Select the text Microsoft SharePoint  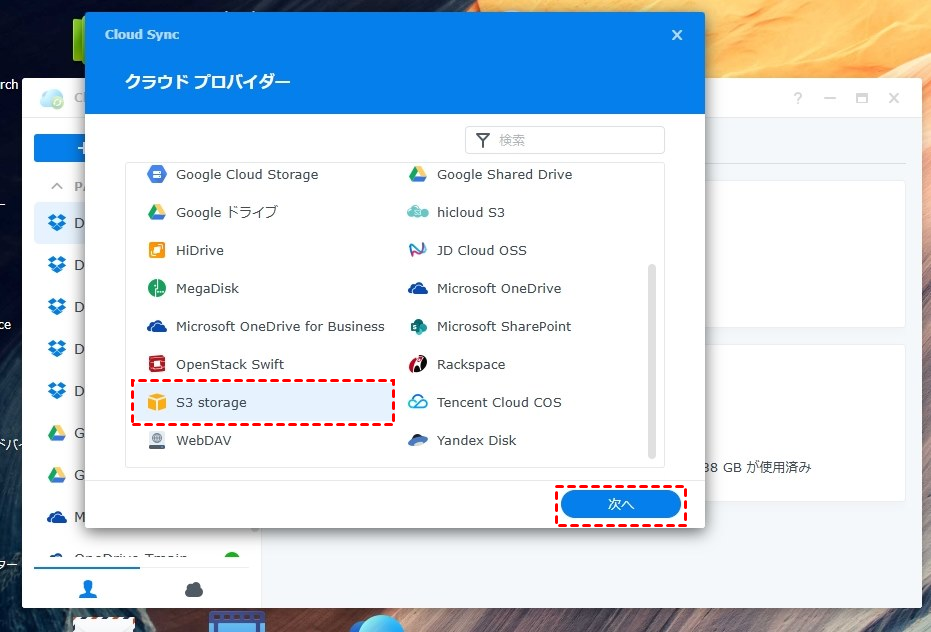(x=504, y=327)
